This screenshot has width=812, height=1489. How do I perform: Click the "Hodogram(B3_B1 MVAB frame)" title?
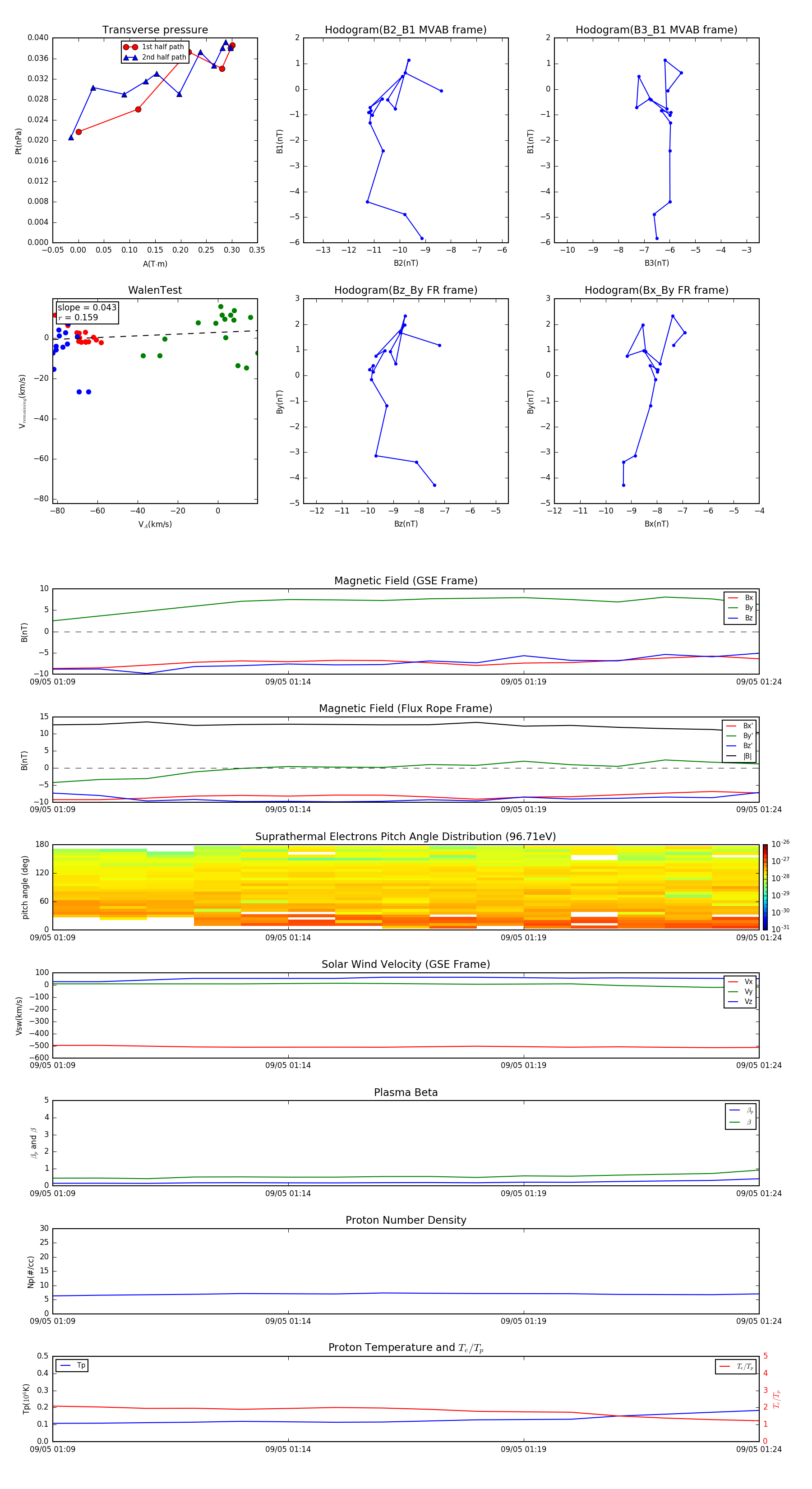pyautogui.click(x=656, y=30)
